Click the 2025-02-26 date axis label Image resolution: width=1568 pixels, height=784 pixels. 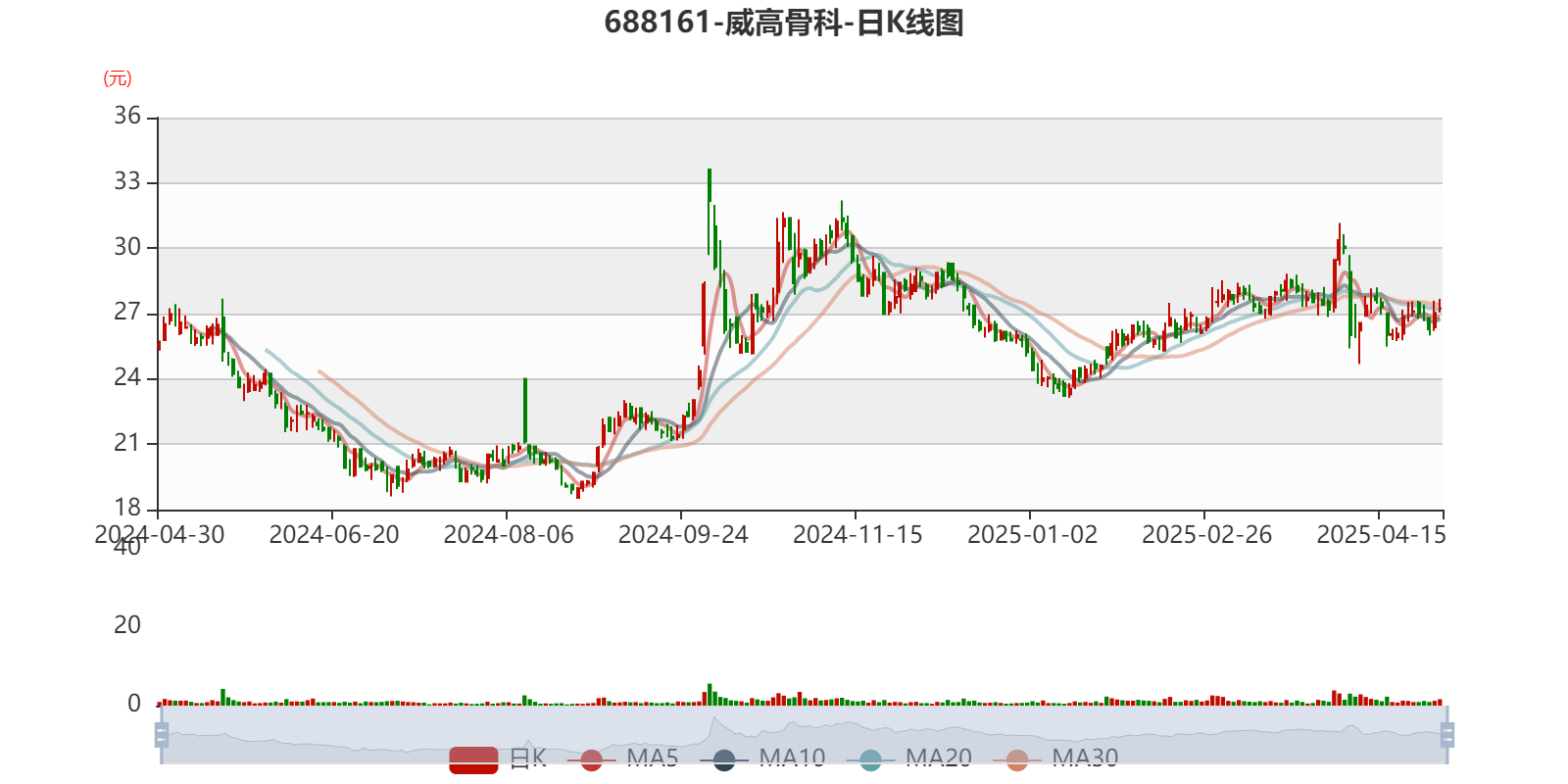click(x=1206, y=534)
